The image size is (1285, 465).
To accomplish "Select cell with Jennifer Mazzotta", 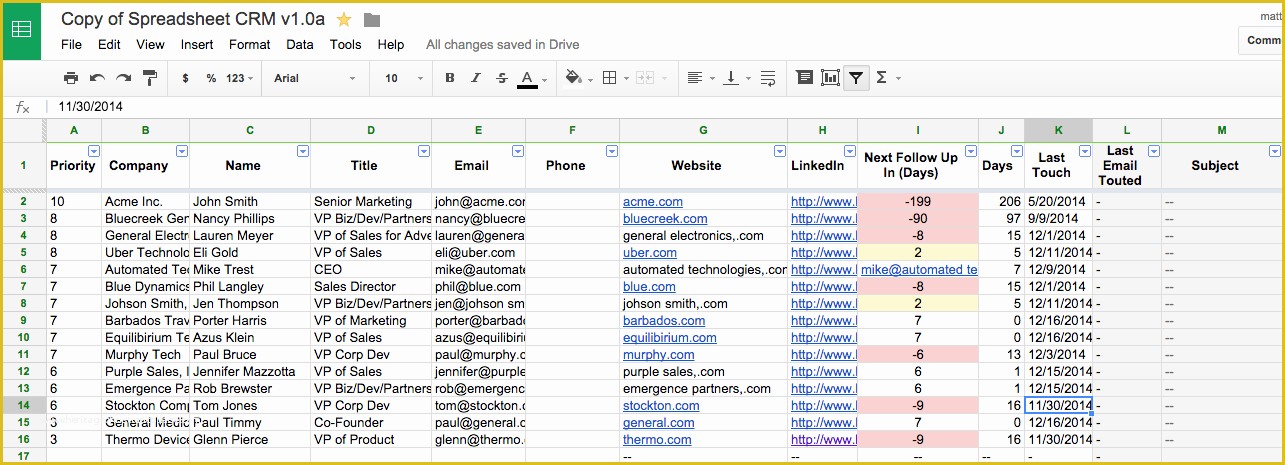I will pyautogui.click(x=250, y=372).
